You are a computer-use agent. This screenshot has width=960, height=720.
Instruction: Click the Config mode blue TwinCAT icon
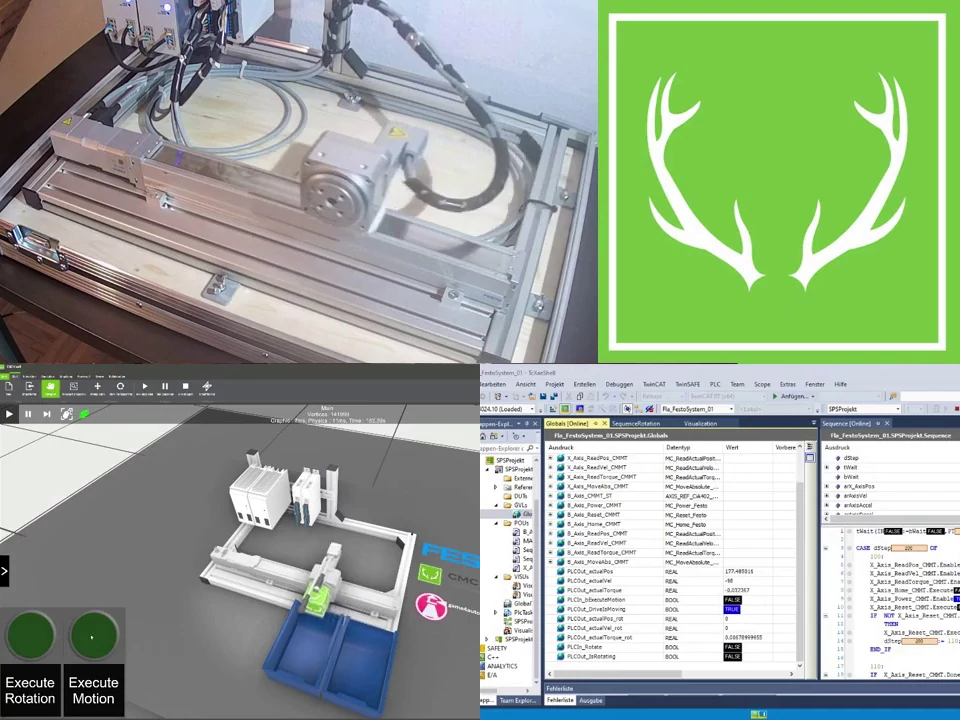[x=579, y=409]
